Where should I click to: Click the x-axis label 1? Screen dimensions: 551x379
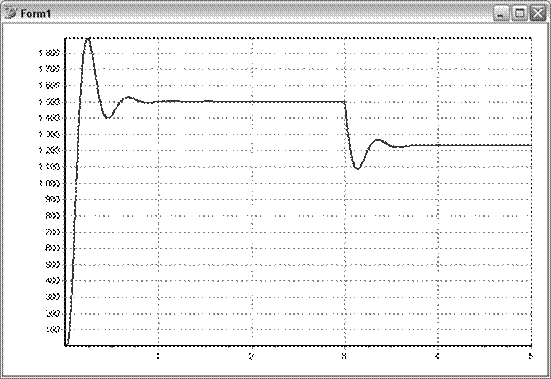158,356
